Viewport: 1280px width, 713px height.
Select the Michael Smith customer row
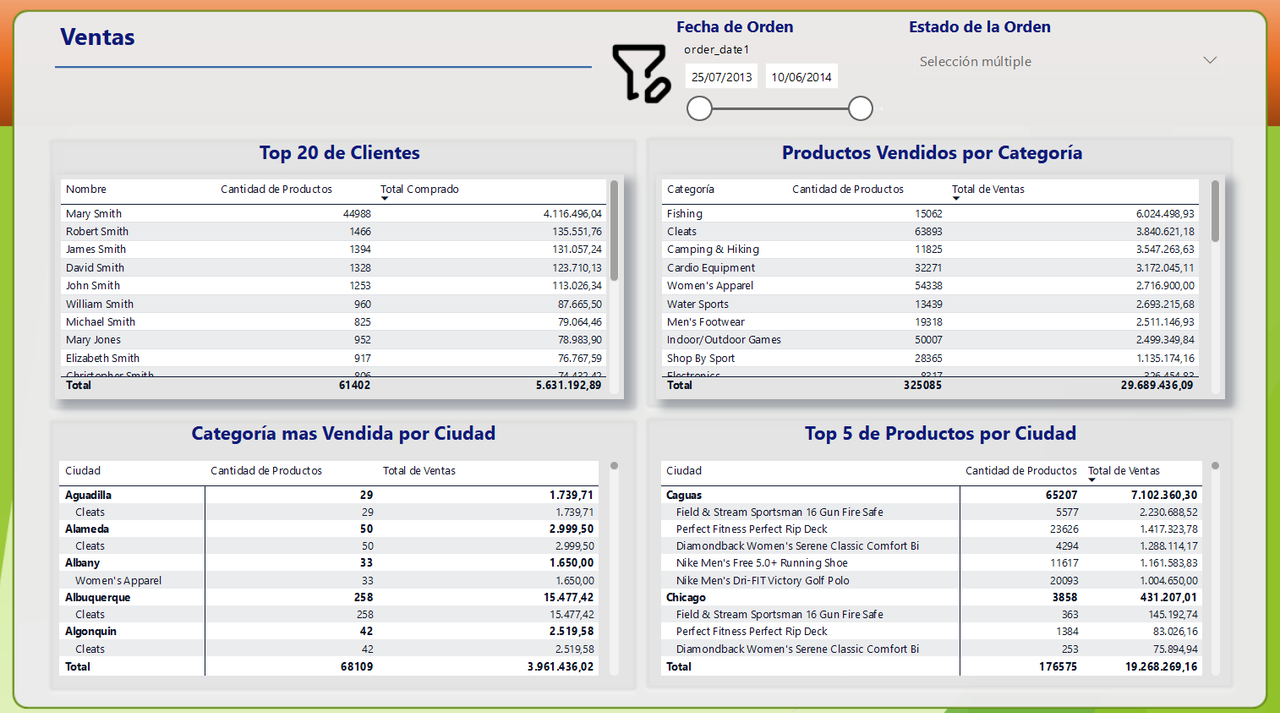coord(334,322)
